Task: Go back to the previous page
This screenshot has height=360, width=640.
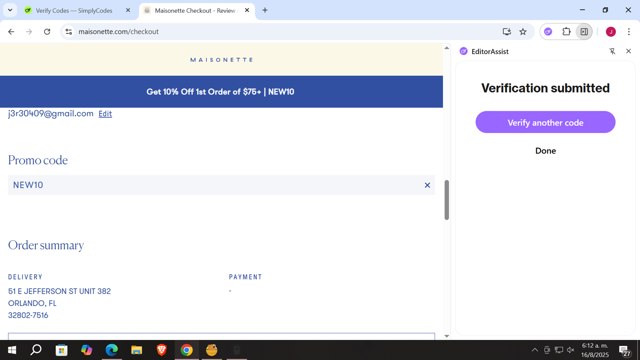Action: (x=11, y=31)
